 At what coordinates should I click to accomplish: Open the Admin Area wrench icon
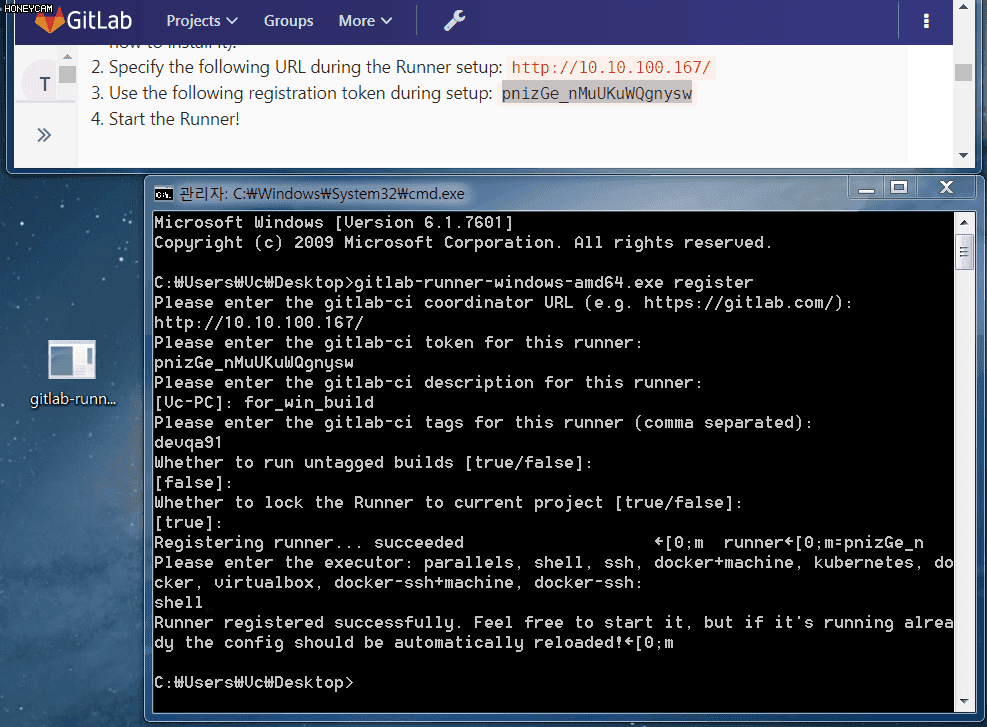pos(453,20)
